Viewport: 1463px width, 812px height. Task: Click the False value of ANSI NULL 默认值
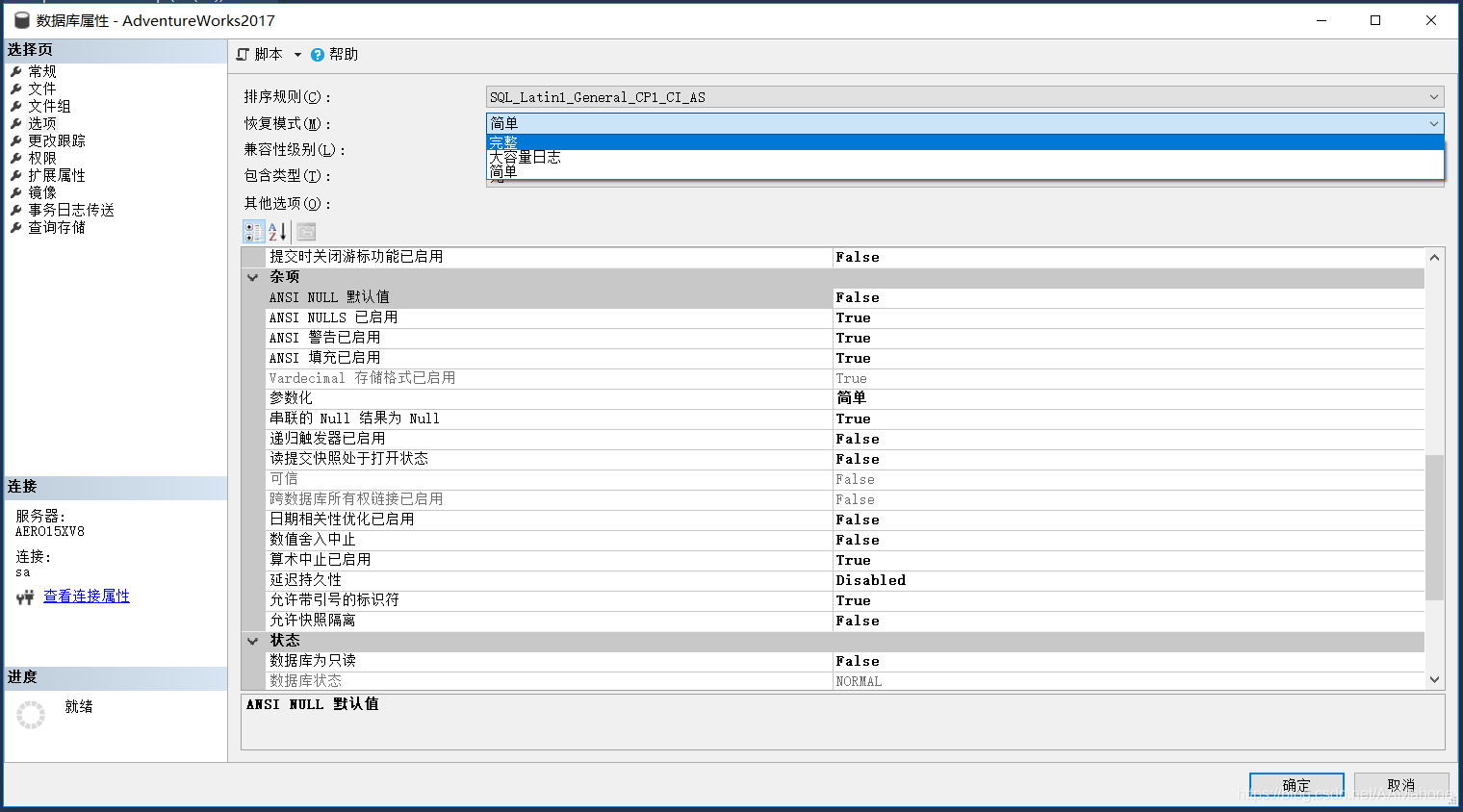(1128, 298)
